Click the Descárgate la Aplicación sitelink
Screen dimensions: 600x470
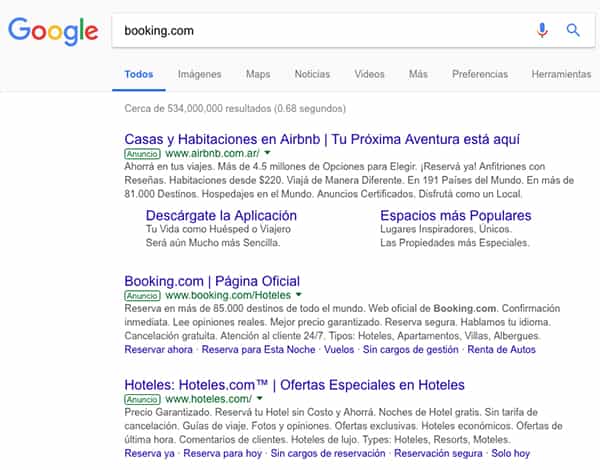[x=221, y=215]
